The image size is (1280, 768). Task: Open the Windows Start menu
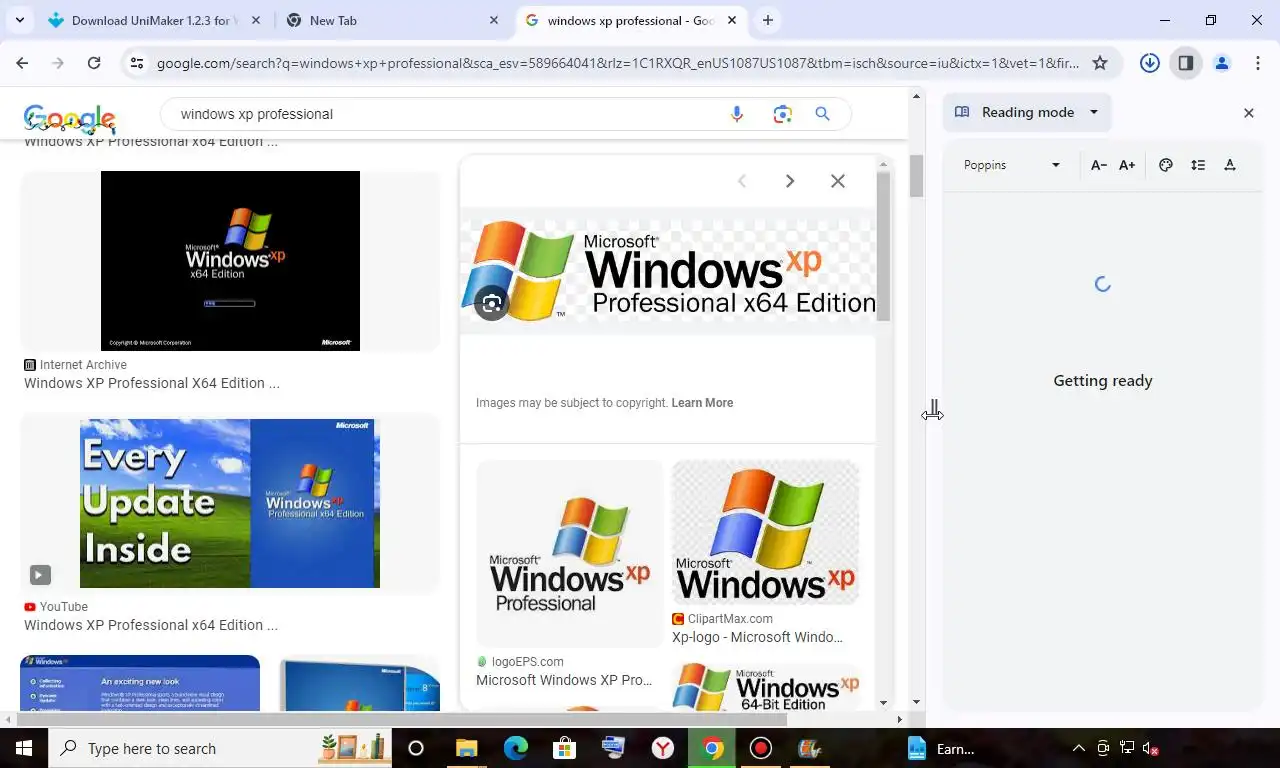(24, 748)
